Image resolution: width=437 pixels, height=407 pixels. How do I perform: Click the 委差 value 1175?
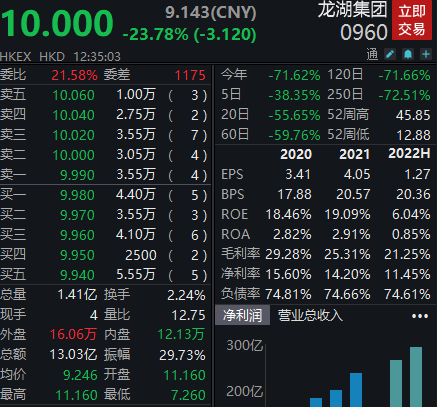[x=190, y=75]
